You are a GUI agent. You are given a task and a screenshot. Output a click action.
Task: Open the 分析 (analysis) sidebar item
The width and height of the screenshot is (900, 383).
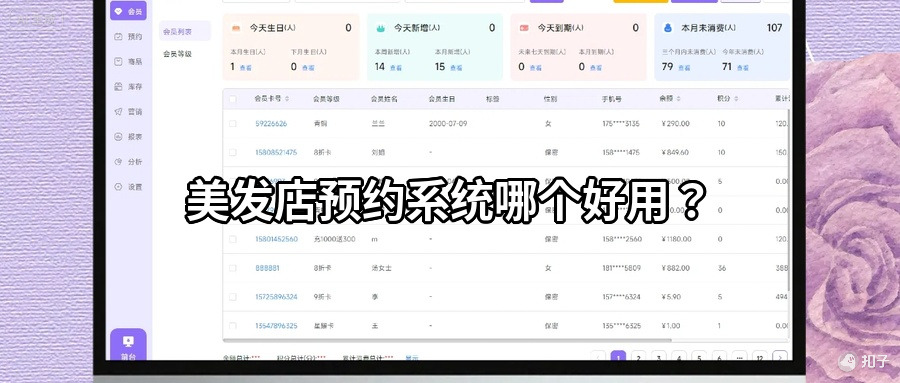tap(129, 162)
